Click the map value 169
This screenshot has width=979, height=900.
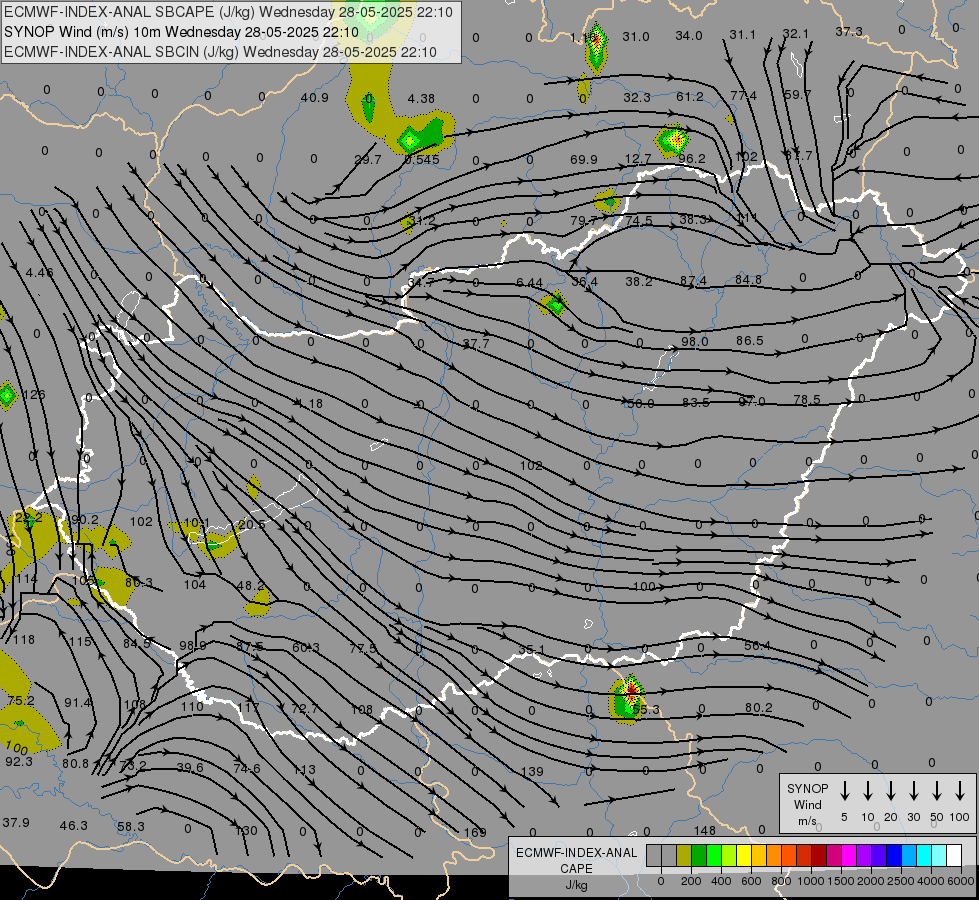coord(475,832)
